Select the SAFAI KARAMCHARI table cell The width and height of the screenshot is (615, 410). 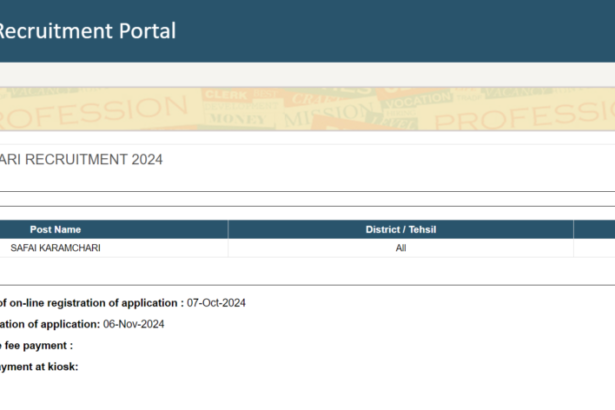point(55,248)
